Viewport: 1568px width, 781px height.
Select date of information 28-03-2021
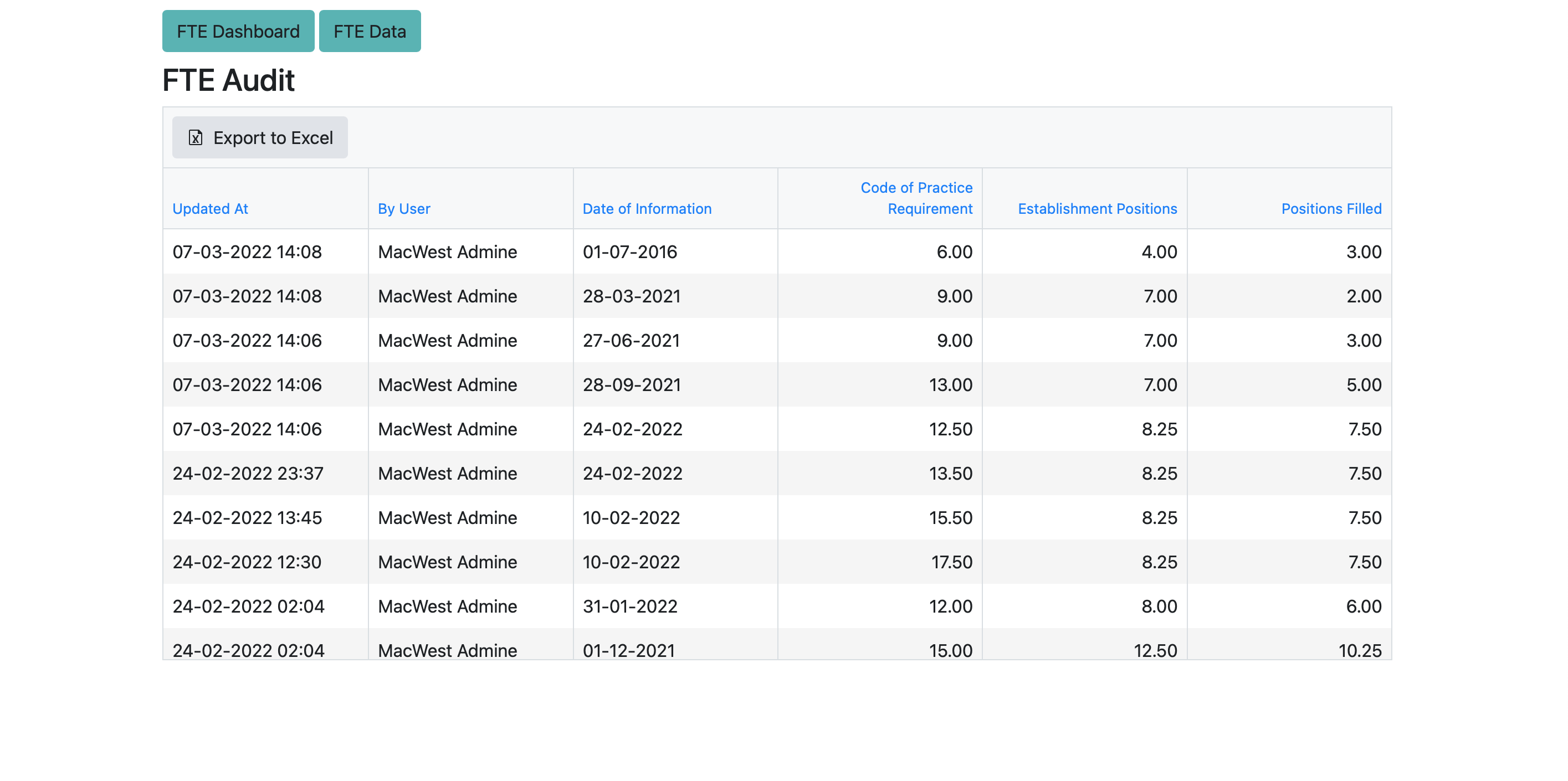(x=631, y=296)
